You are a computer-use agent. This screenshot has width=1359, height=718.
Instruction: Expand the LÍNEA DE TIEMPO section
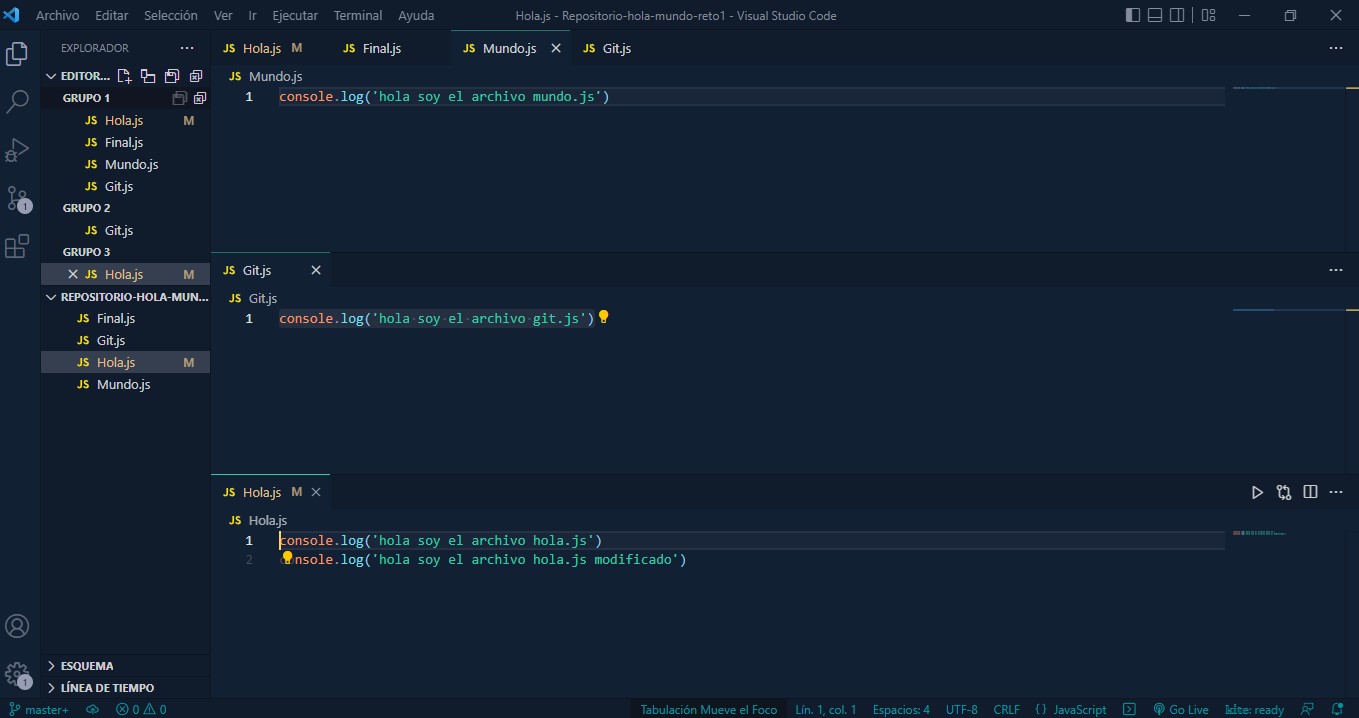[104, 687]
